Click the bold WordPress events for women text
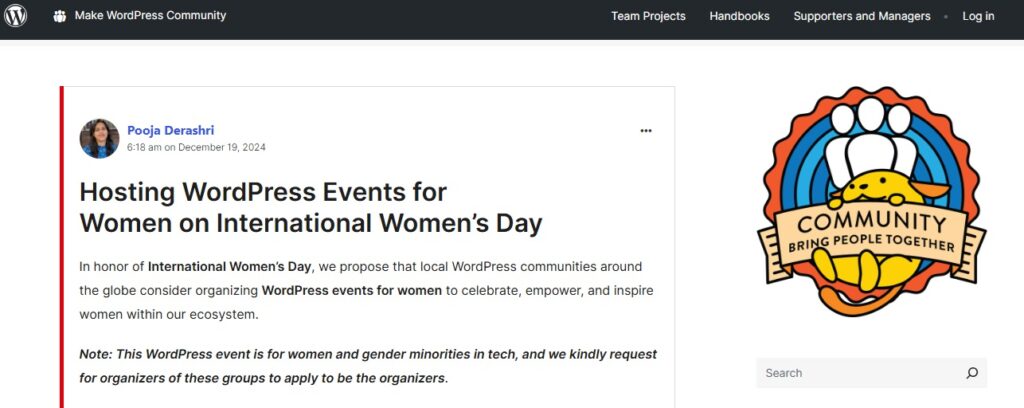The image size is (1024, 408). (x=352, y=290)
